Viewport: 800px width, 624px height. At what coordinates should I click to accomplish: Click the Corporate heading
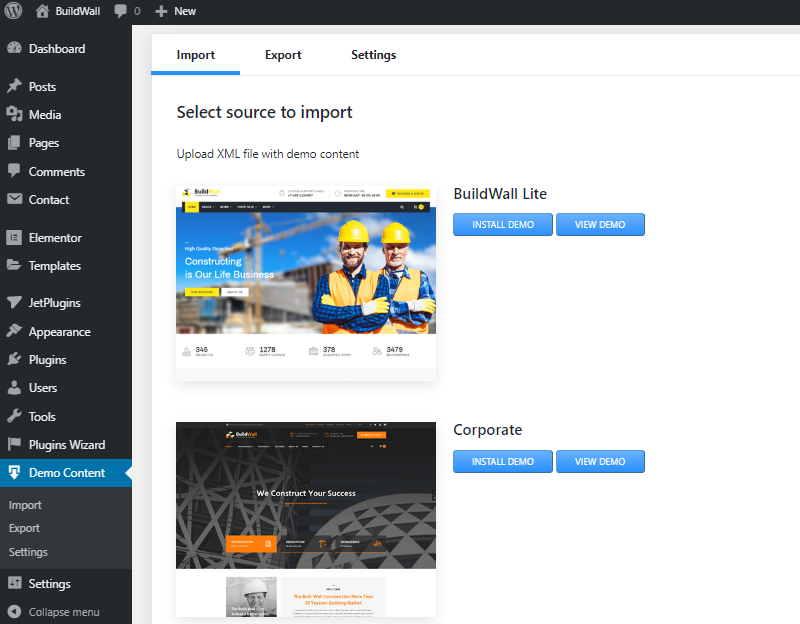tap(488, 430)
